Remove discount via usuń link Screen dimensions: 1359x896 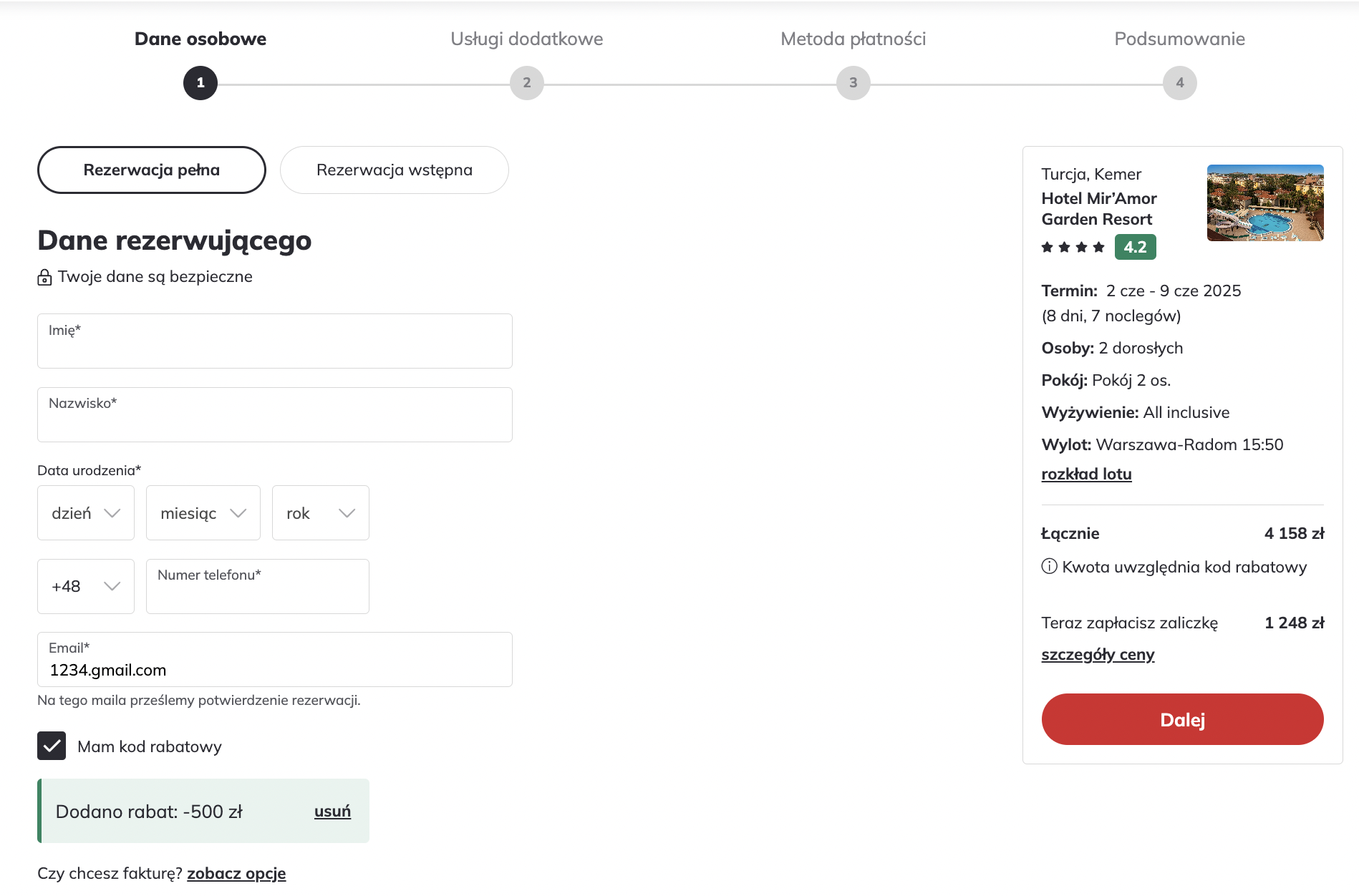(x=332, y=812)
